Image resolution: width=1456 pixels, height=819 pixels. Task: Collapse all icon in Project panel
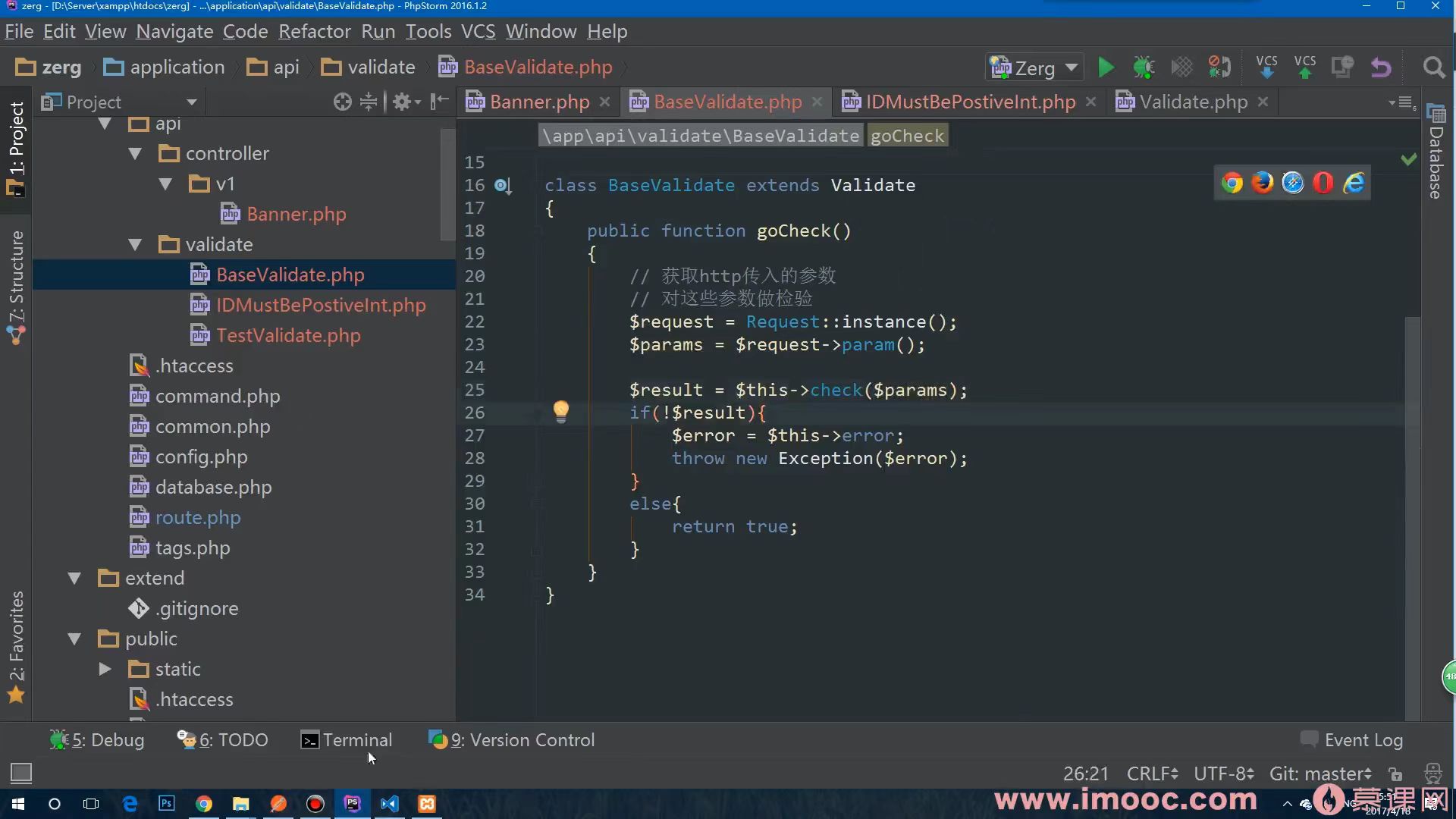coord(369,102)
